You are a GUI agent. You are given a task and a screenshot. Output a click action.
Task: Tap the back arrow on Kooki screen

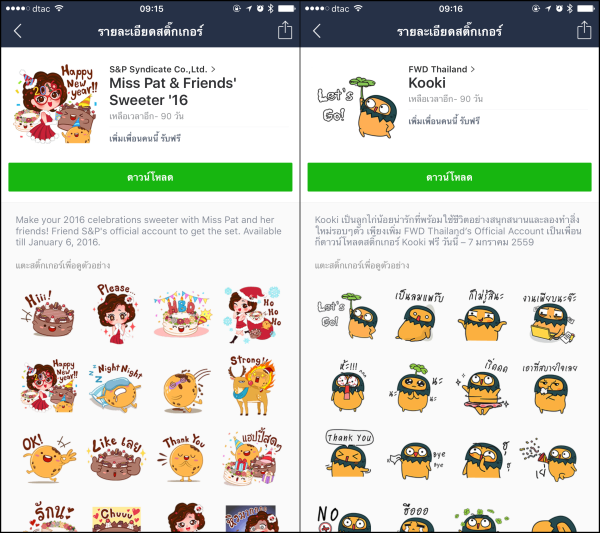pyautogui.click(x=317, y=31)
